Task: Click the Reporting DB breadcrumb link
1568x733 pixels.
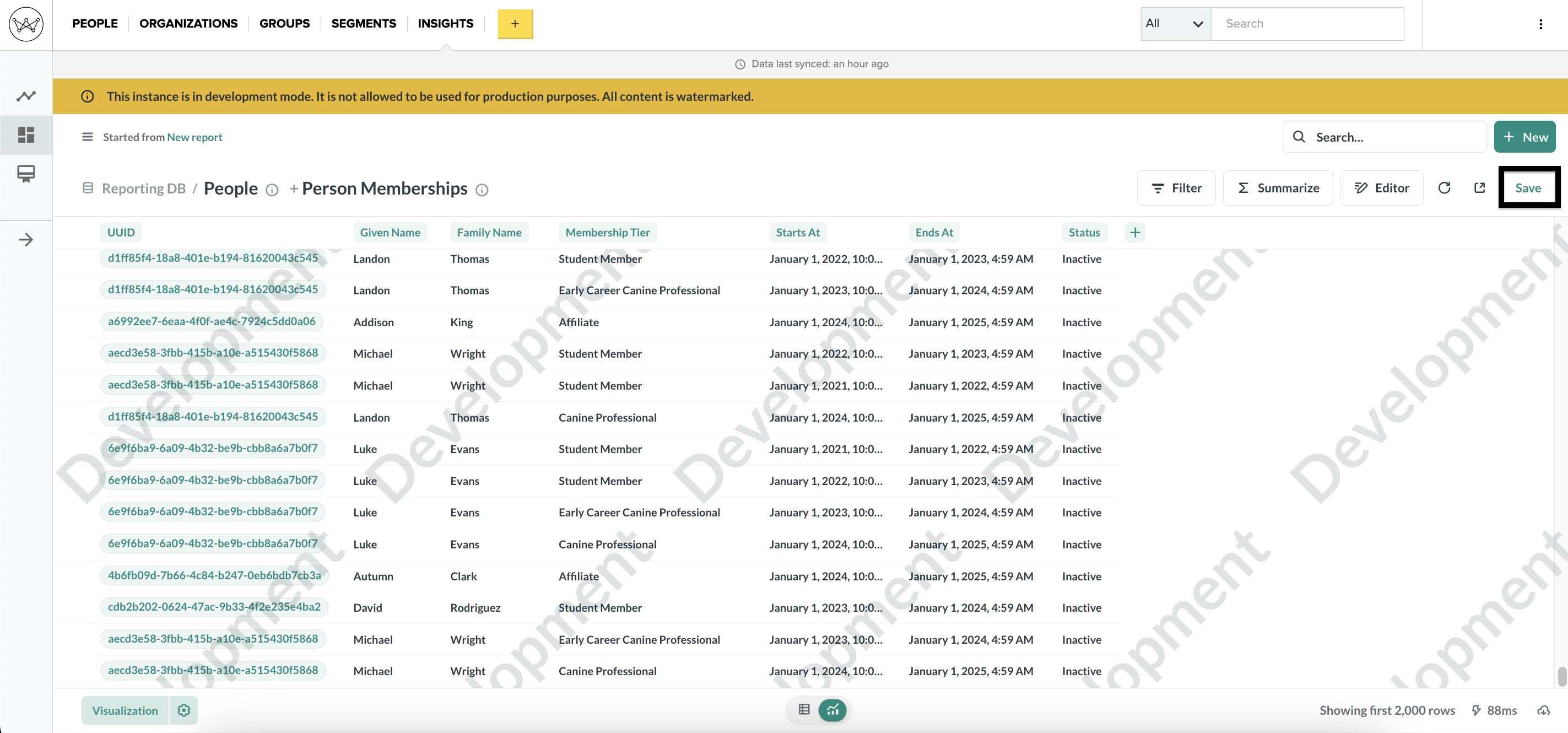Action: (x=144, y=188)
